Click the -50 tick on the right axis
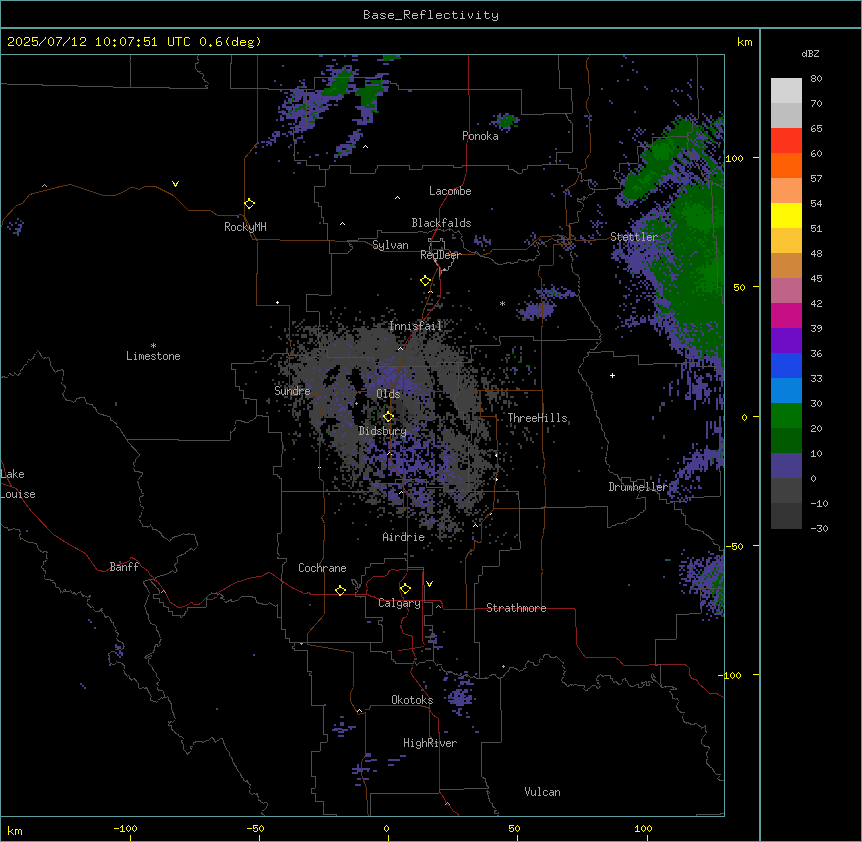The height and width of the screenshot is (842, 862). click(x=734, y=546)
